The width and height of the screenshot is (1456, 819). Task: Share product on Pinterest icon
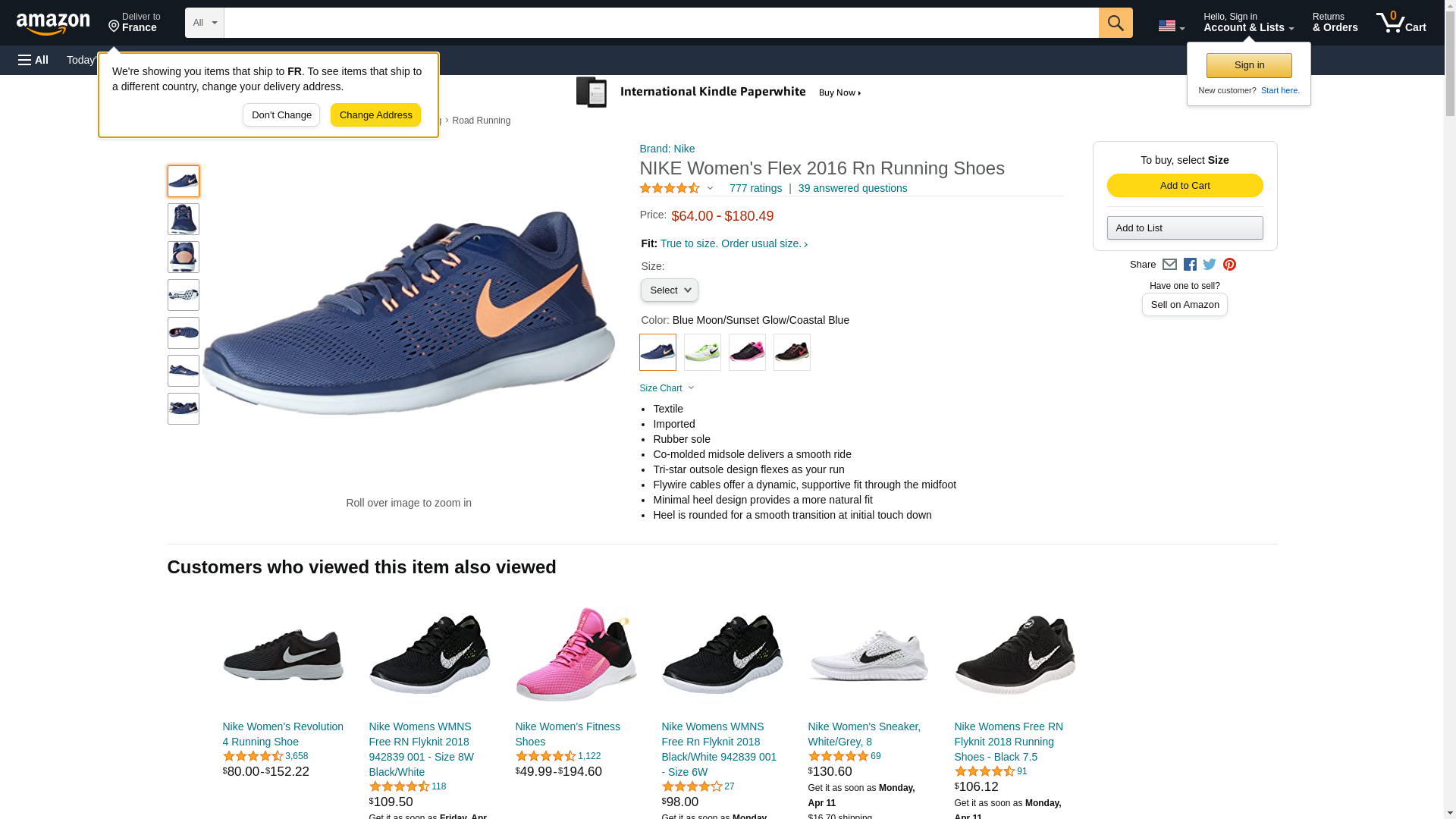coord(1229,265)
